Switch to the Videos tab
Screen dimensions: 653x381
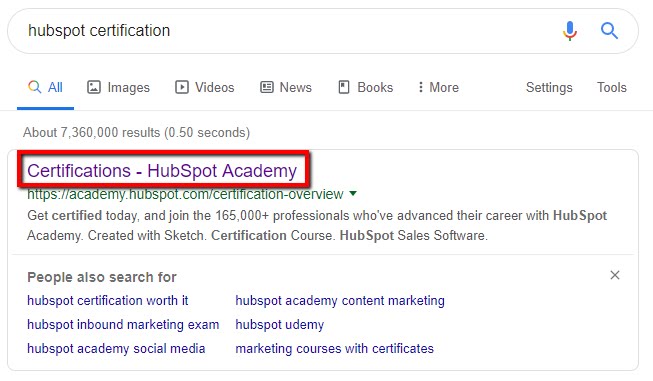click(204, 87)
